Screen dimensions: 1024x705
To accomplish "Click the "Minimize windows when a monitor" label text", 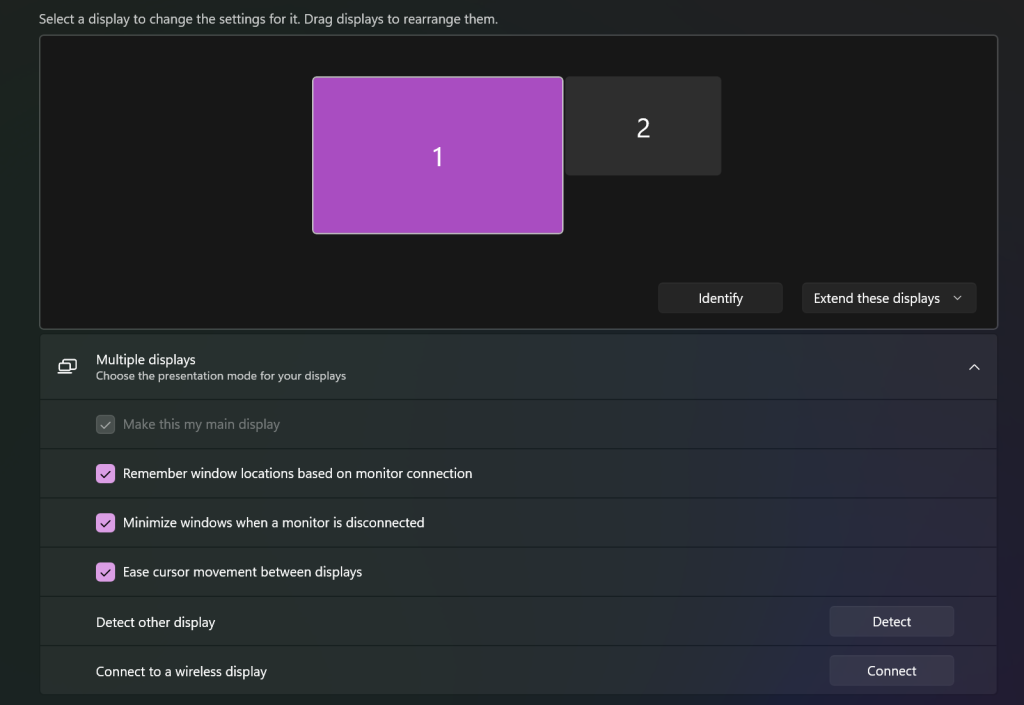I will (273, 523).
